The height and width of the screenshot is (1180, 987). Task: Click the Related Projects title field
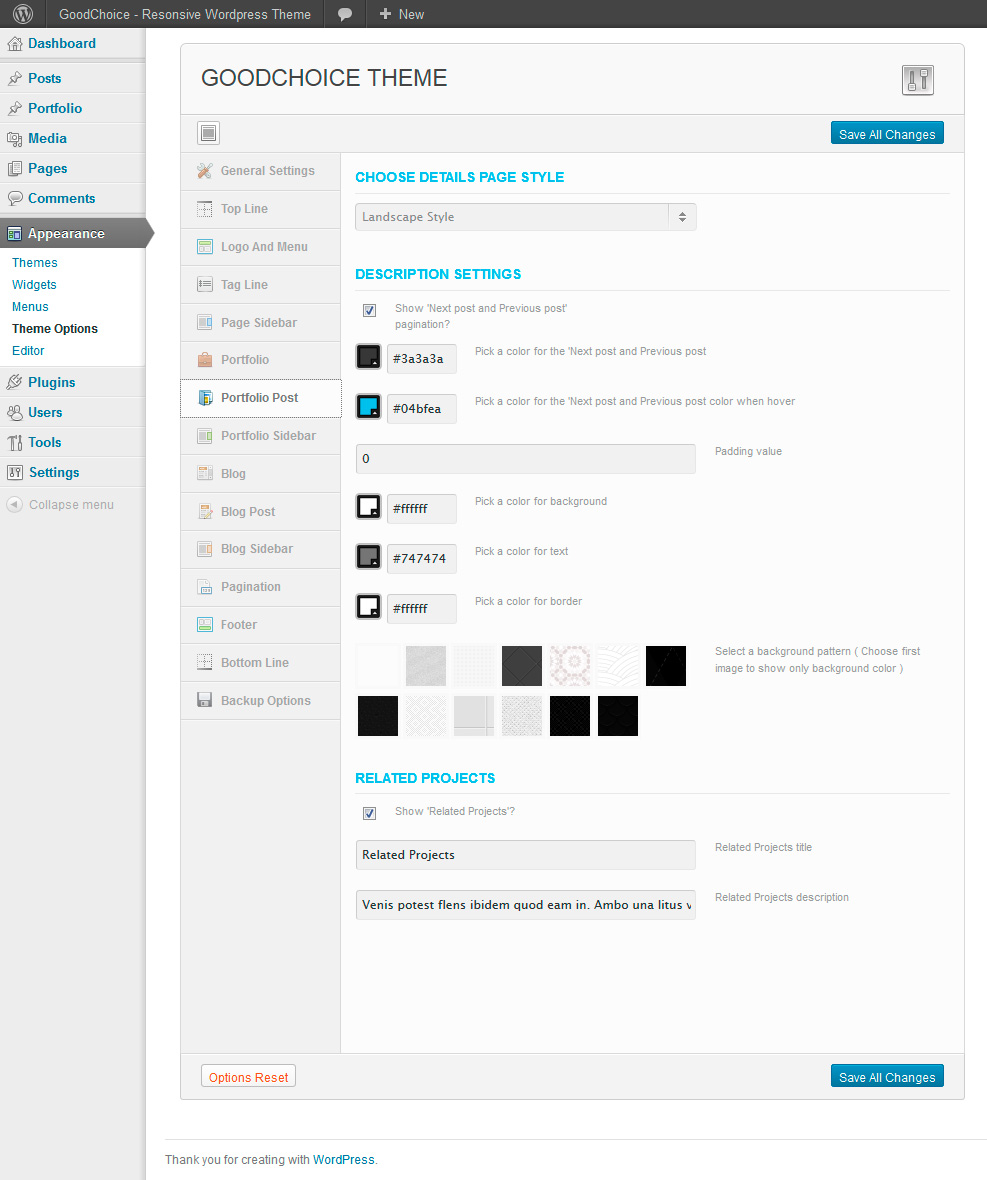[526, 855]
